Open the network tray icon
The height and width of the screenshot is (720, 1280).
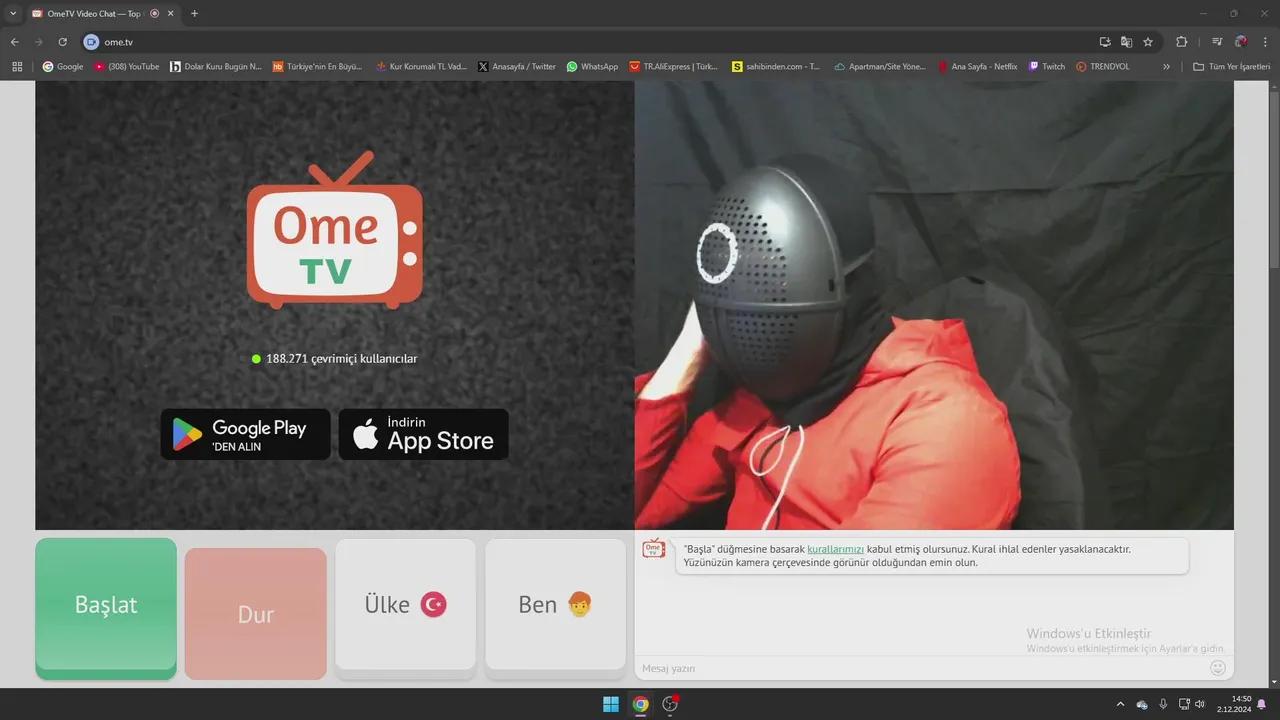[x=1184, y=704]
